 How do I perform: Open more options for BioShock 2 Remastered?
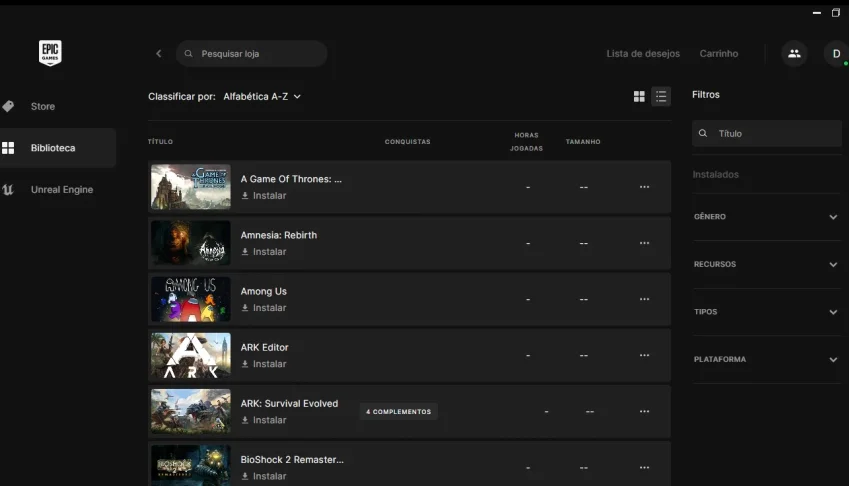coord(644,467)
